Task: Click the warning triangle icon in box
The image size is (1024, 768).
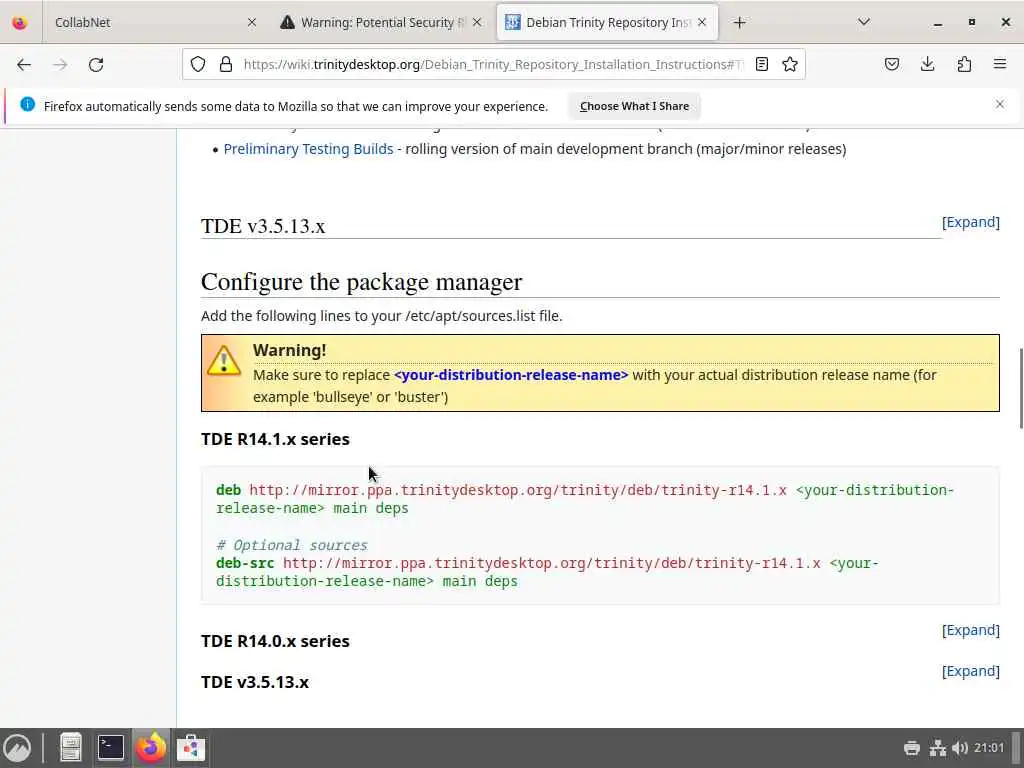Action: 224,360
